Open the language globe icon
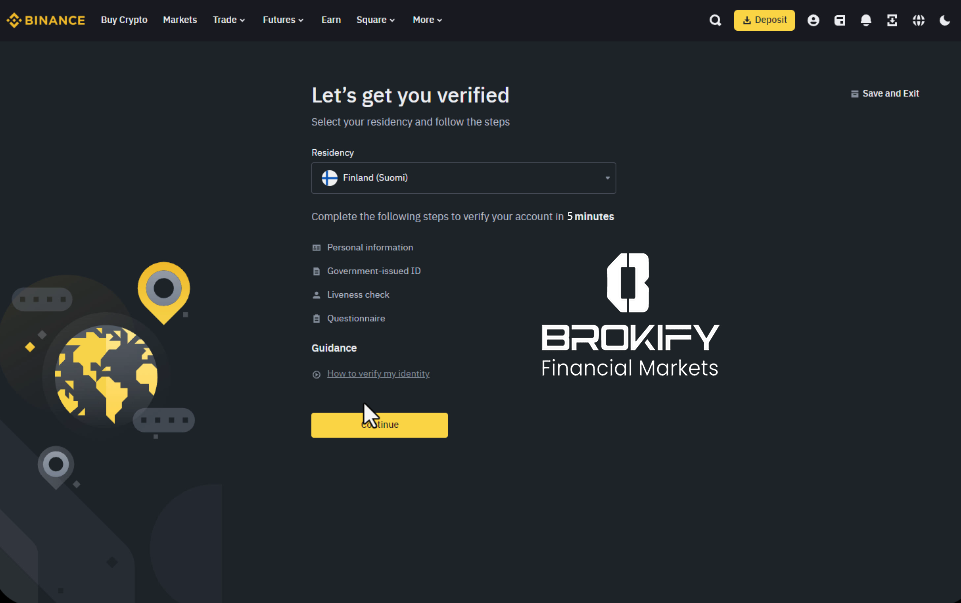This screenshot has width=961, height=603. click(x=919, y=20)
